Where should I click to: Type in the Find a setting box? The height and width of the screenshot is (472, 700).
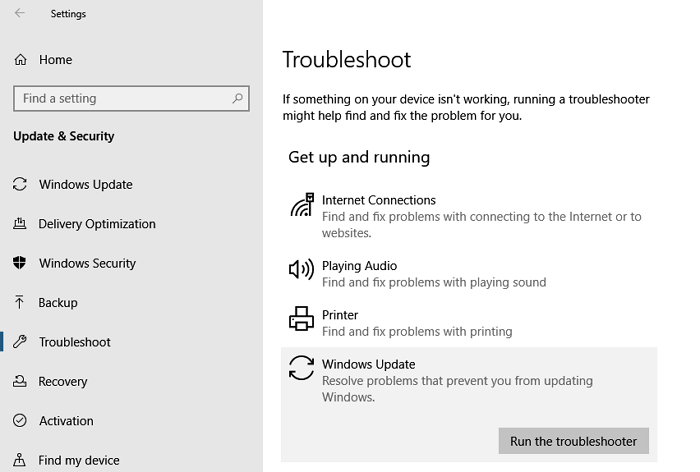pos(120,99)
